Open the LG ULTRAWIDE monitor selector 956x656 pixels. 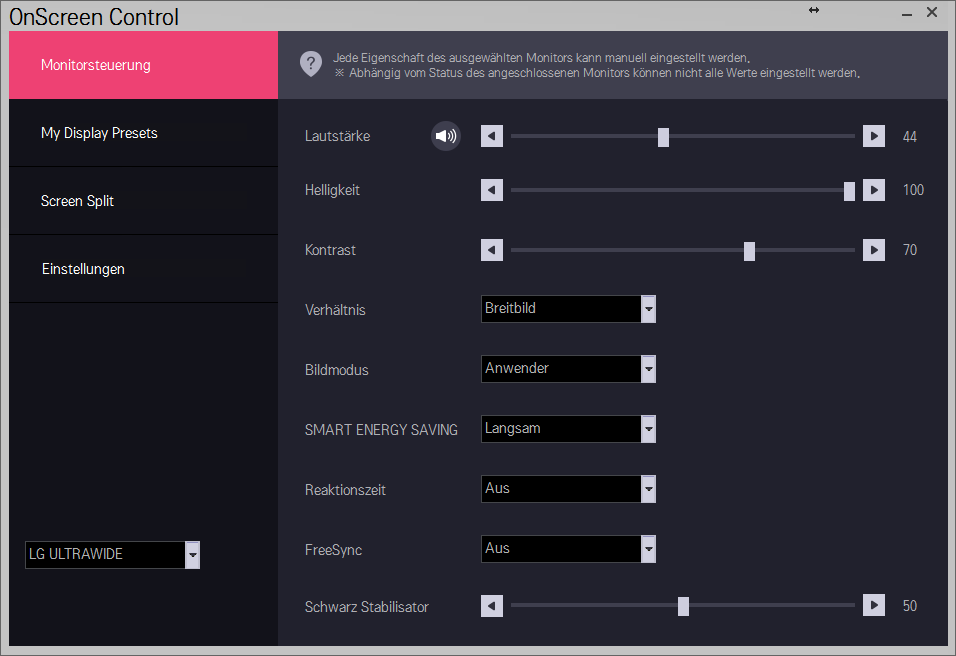click(112, 555)
